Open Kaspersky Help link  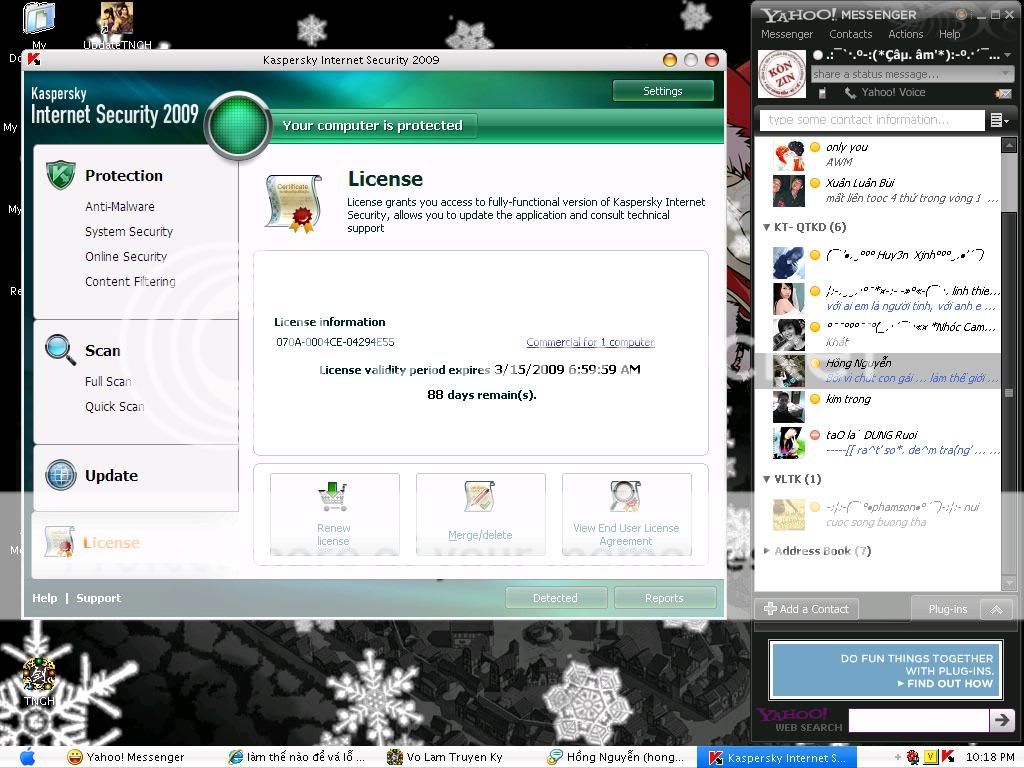pyautogui.click(x=44, y=598)
